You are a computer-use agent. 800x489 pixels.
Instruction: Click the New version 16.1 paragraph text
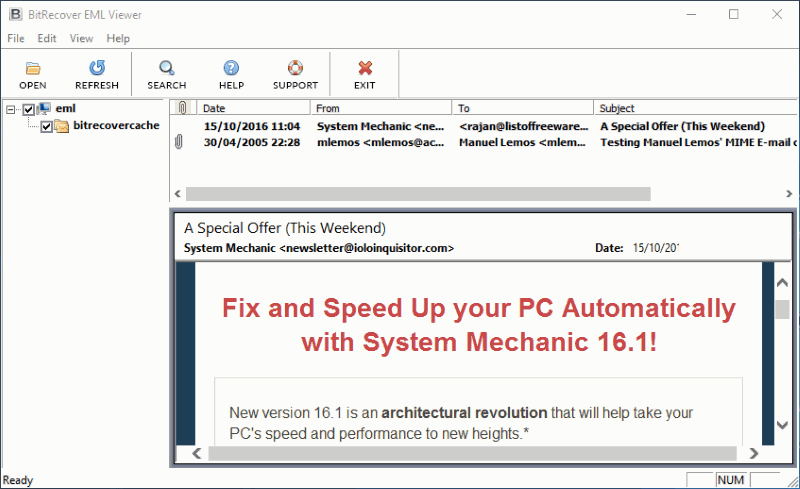click(x=461, y=423)
